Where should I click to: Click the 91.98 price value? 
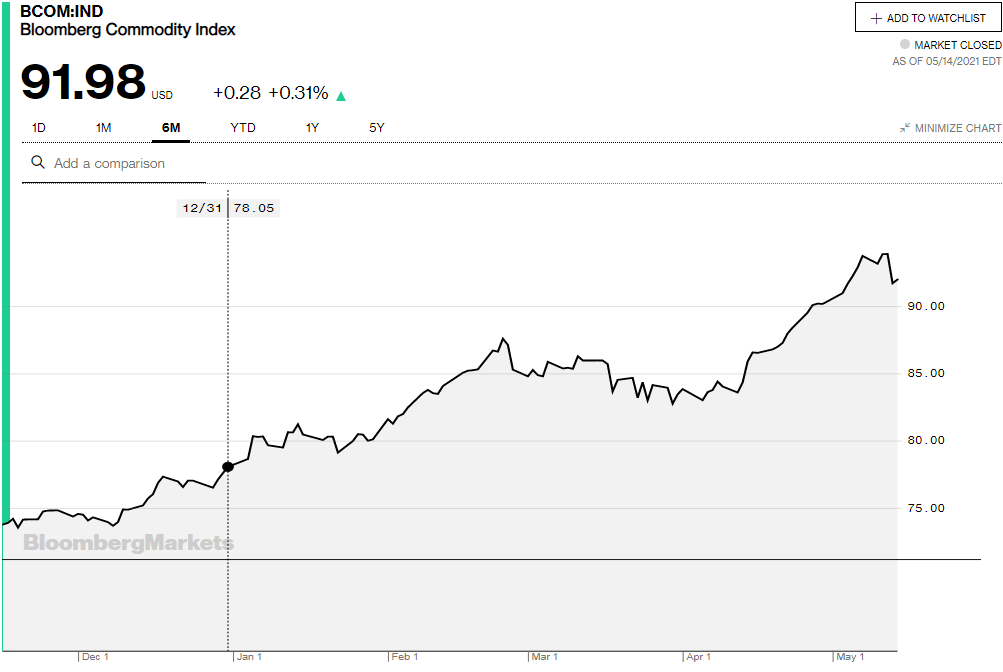[83, 83]
